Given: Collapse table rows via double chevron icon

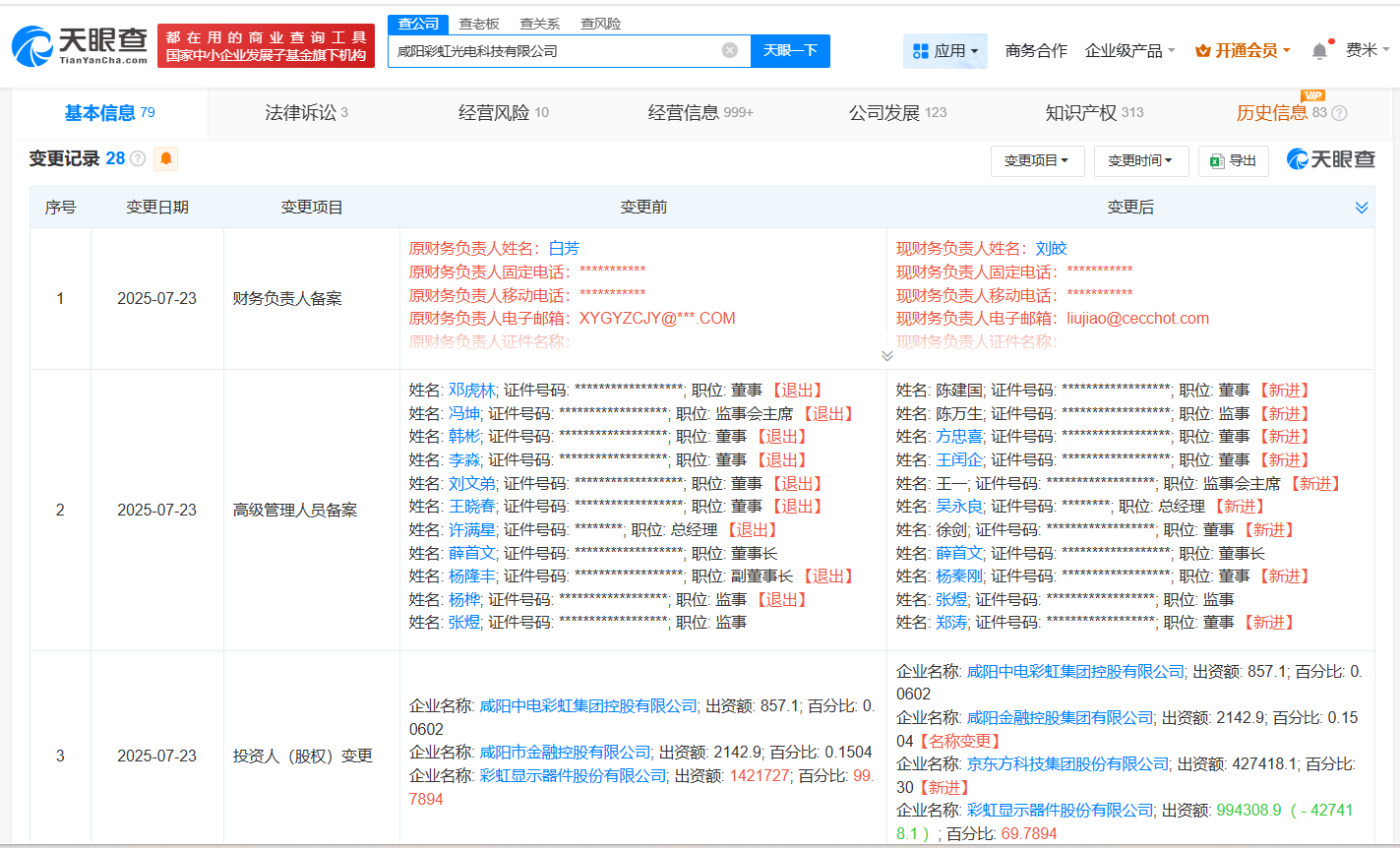Looking at the screenshot, I should tap(1362, 207).
